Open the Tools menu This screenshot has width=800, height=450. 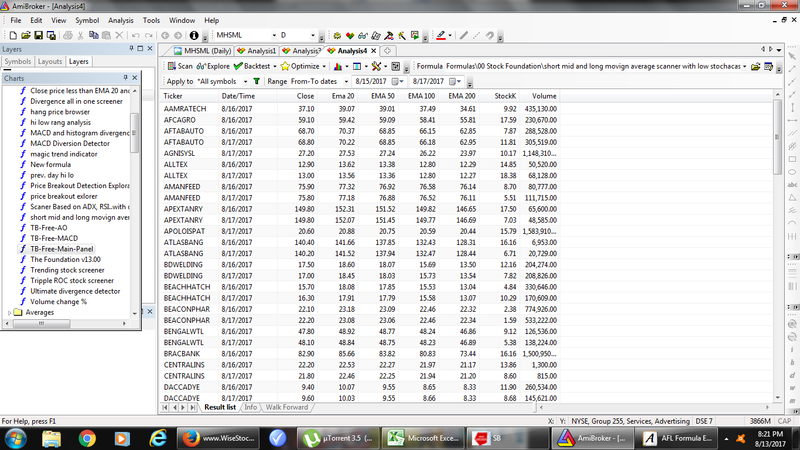pyautogui.click(x=151, y=20)
